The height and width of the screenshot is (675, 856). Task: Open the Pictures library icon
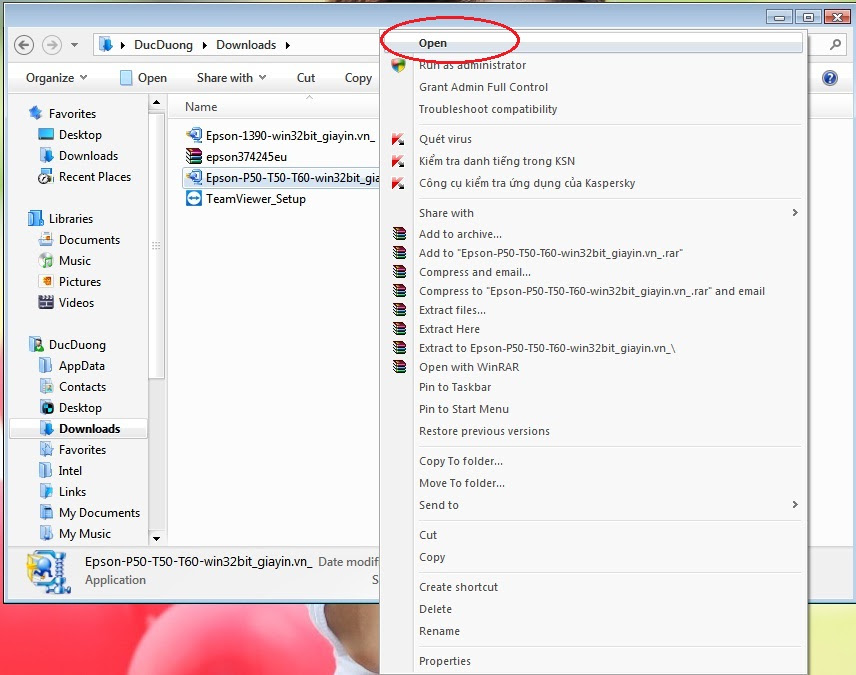click(46, 281)
